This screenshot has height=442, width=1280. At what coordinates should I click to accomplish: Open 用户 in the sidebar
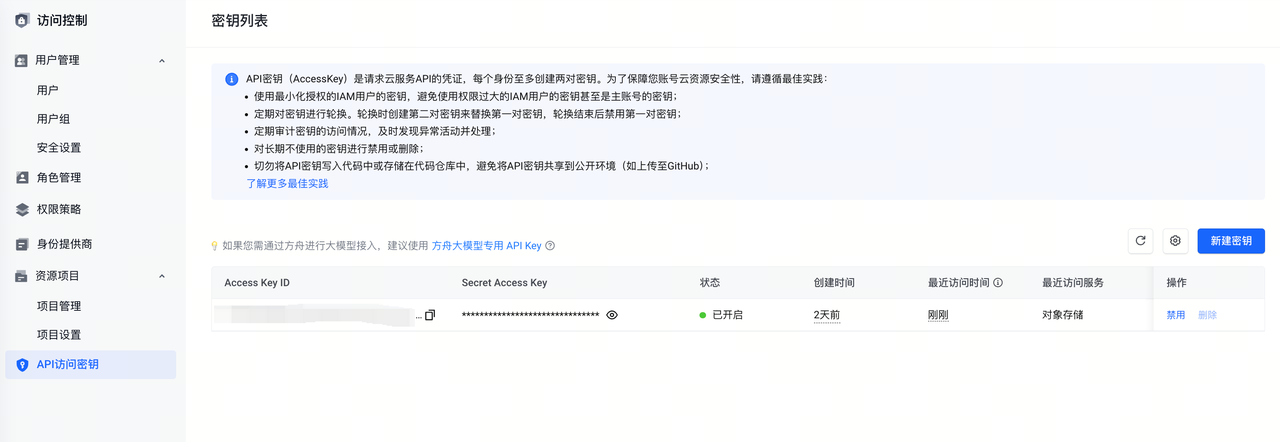[x=48, y=90]
